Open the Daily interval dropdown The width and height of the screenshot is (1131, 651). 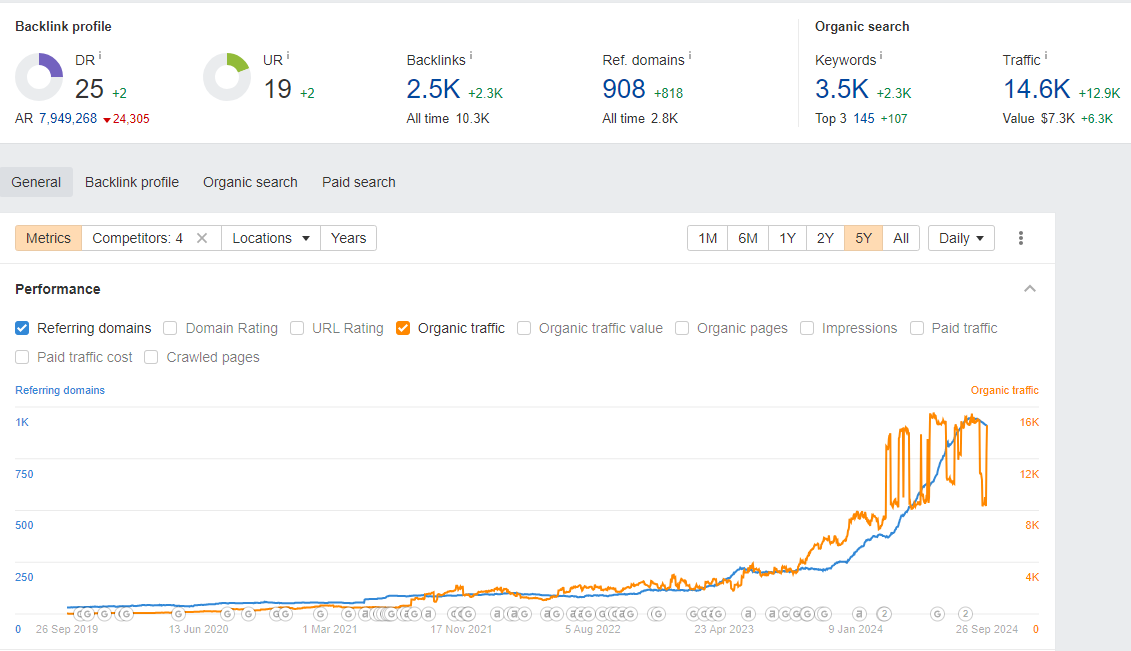click(x=961, y=238)
